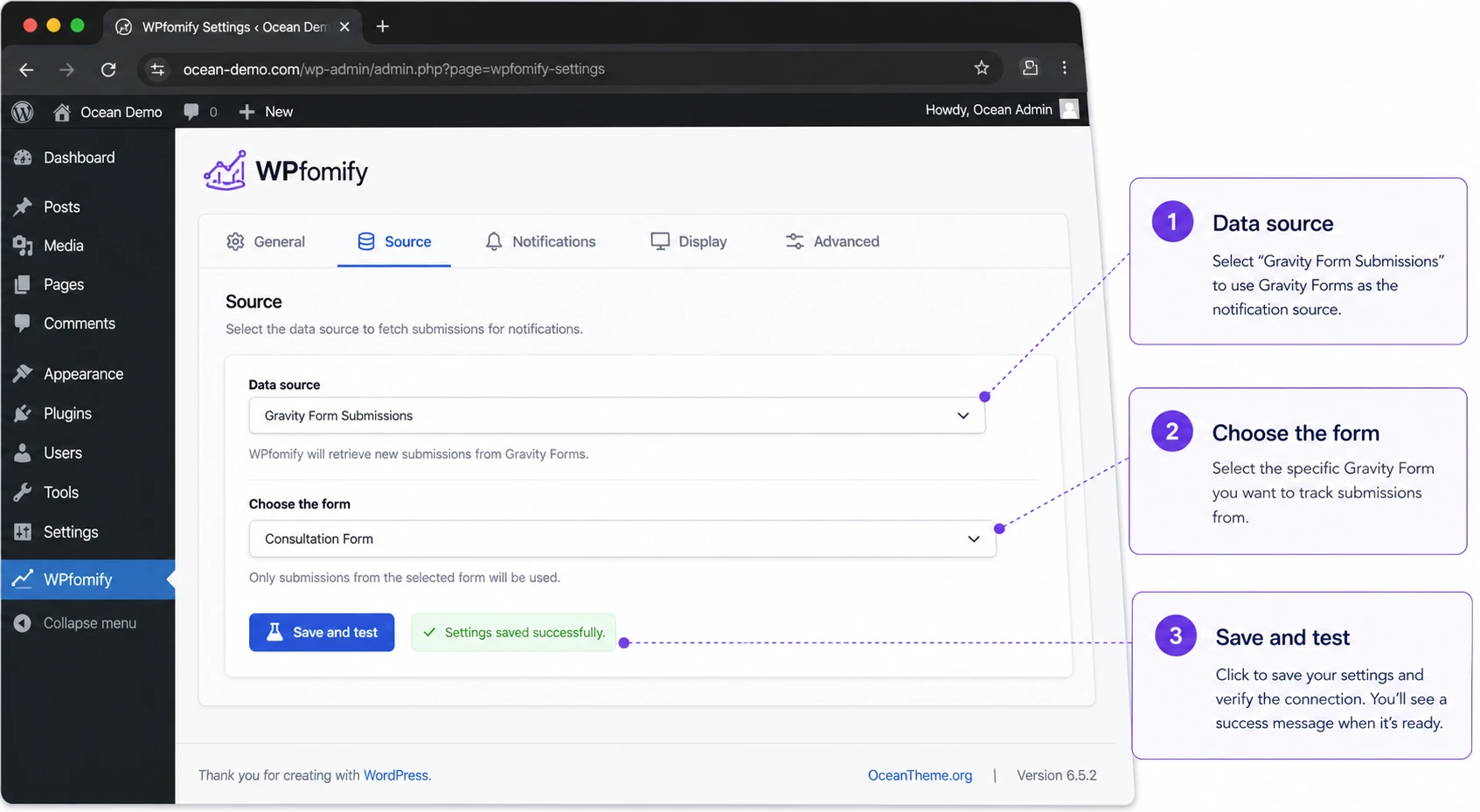The image size is (1480, 812).
Task: Switch to the Notifications tab
Action: [541, 241]
